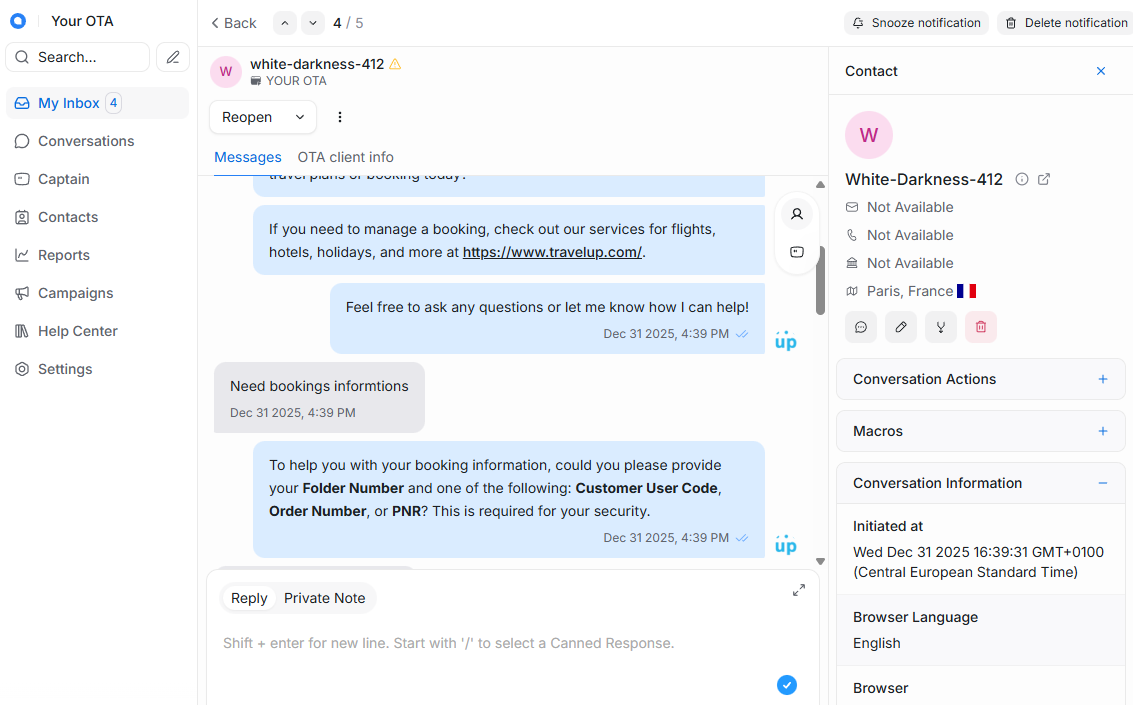This screenshot has height=705, width=1133.
Task: Open the compose icon next to search
Action: pyautogui.click(x=172, y=57)
